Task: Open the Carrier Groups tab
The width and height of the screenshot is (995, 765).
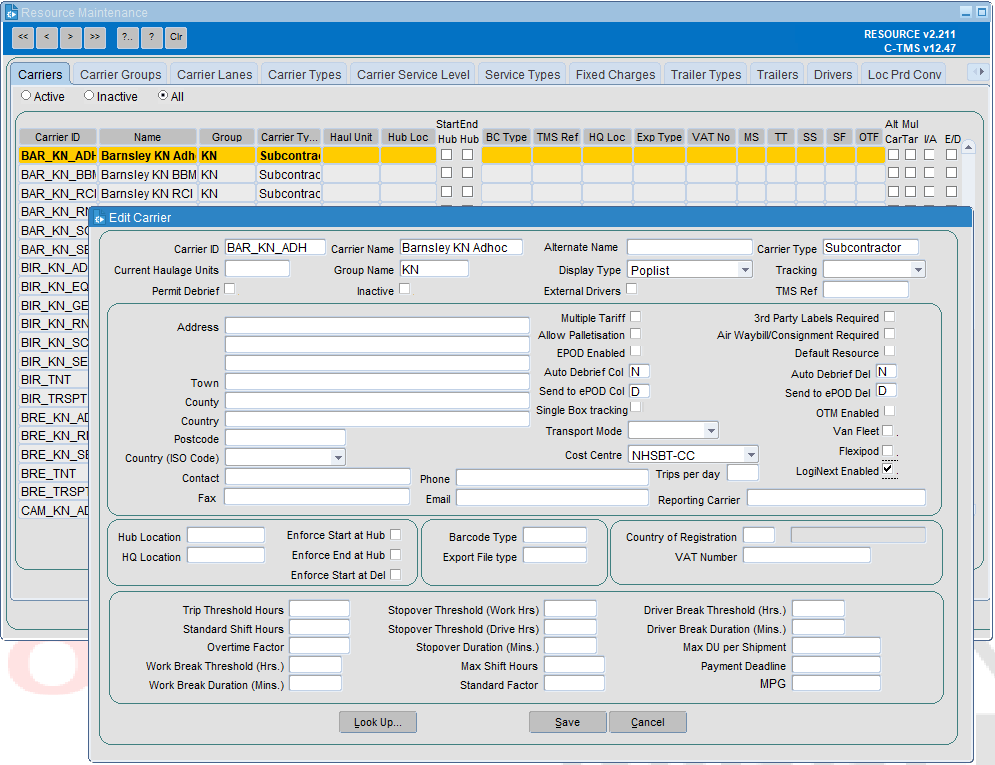Action: (x=121, y=74)
